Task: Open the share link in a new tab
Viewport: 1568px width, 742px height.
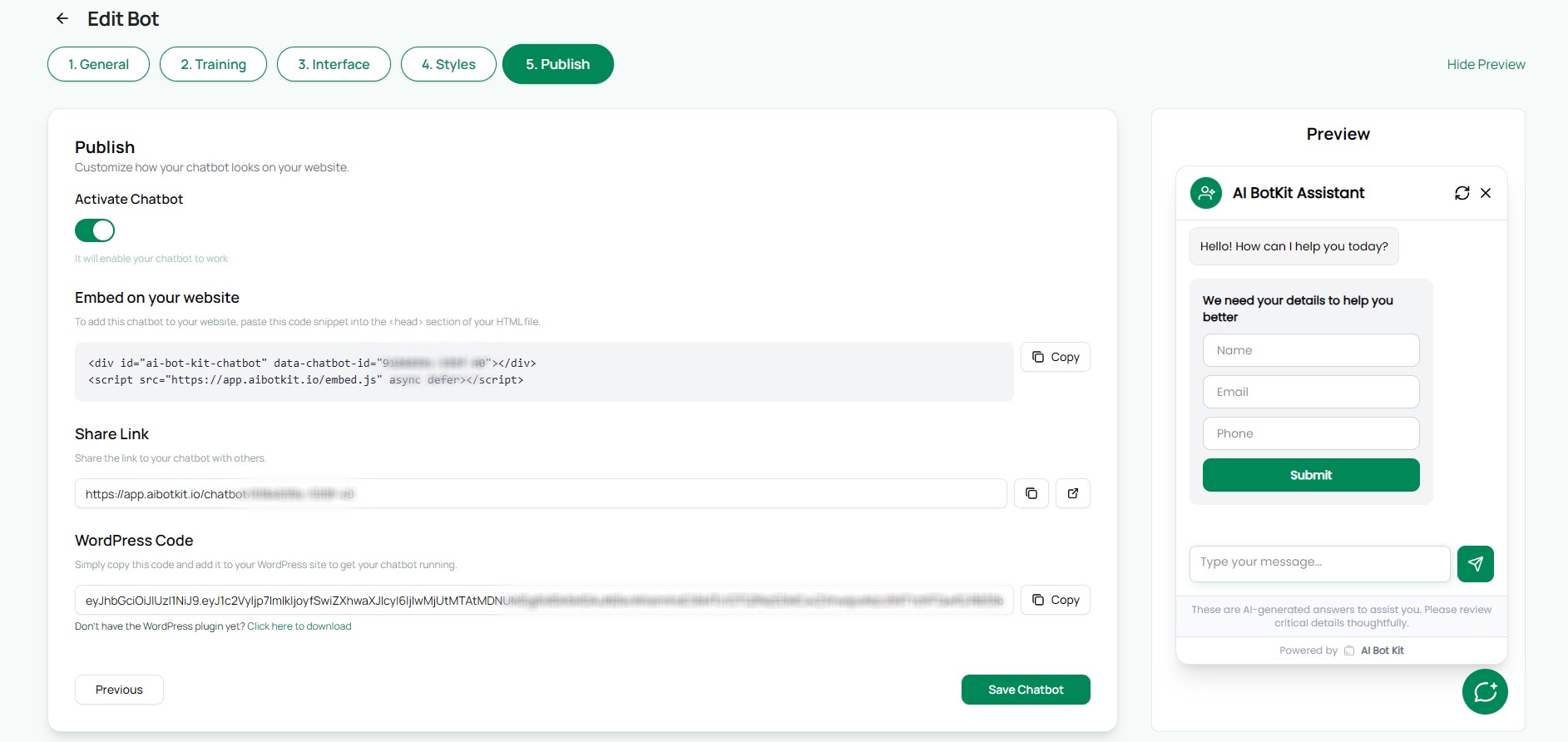Action: 1073,493
